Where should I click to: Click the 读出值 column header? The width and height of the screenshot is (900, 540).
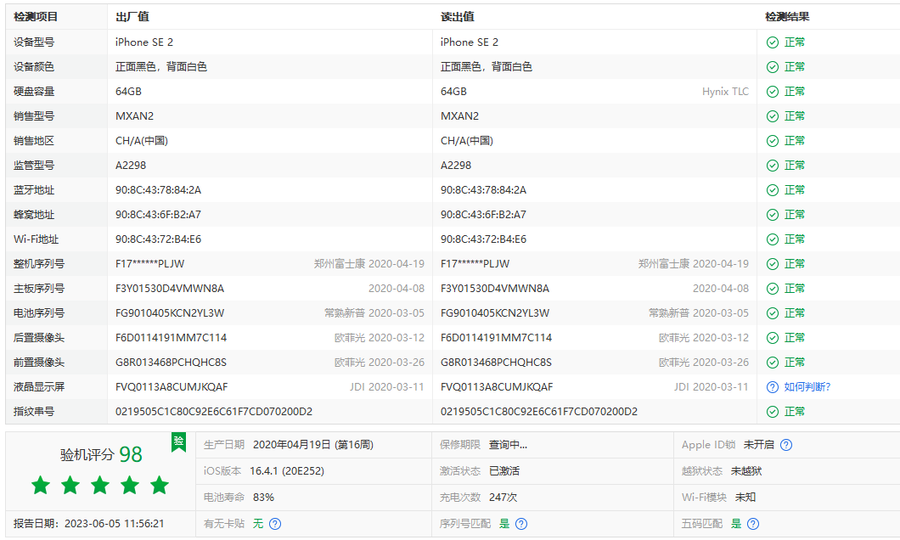pyautogui.click(x=457, y=17)
